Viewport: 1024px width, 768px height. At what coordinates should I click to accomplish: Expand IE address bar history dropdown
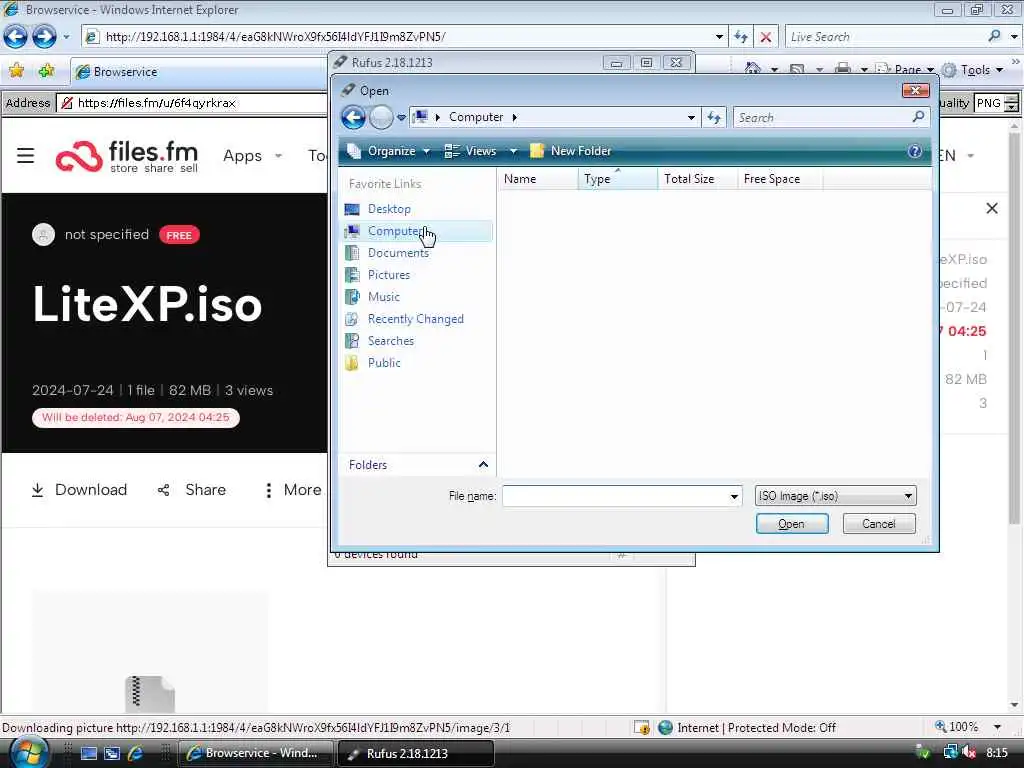point(719,37)
